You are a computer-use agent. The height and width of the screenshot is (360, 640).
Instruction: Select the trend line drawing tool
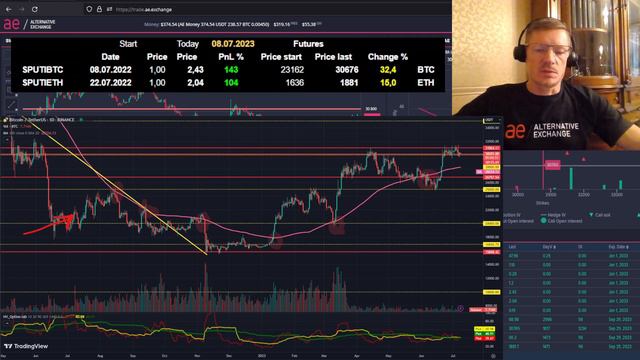tap(11, 104)
